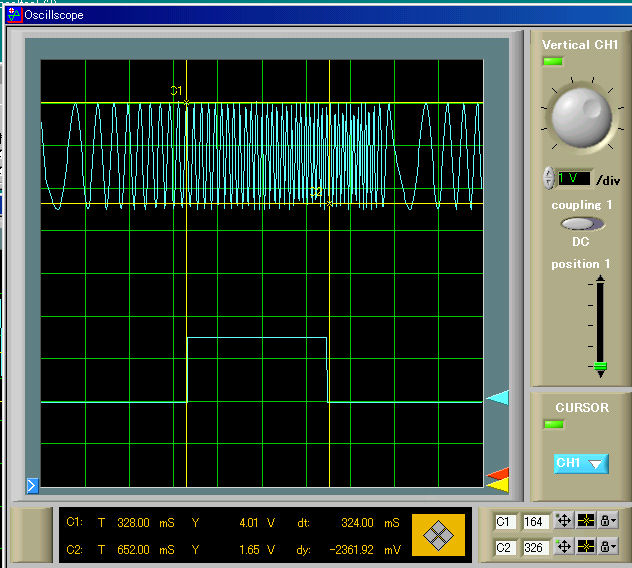632x568 pixels.
Task: Open C1 cursor style selector
Action: coord(586,521)
